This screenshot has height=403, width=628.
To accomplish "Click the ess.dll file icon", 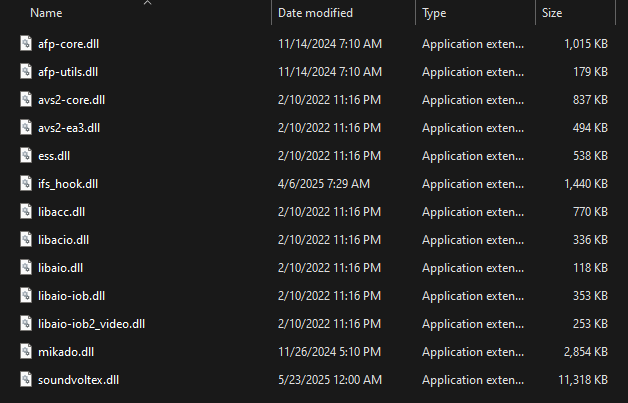I will 27,156.
